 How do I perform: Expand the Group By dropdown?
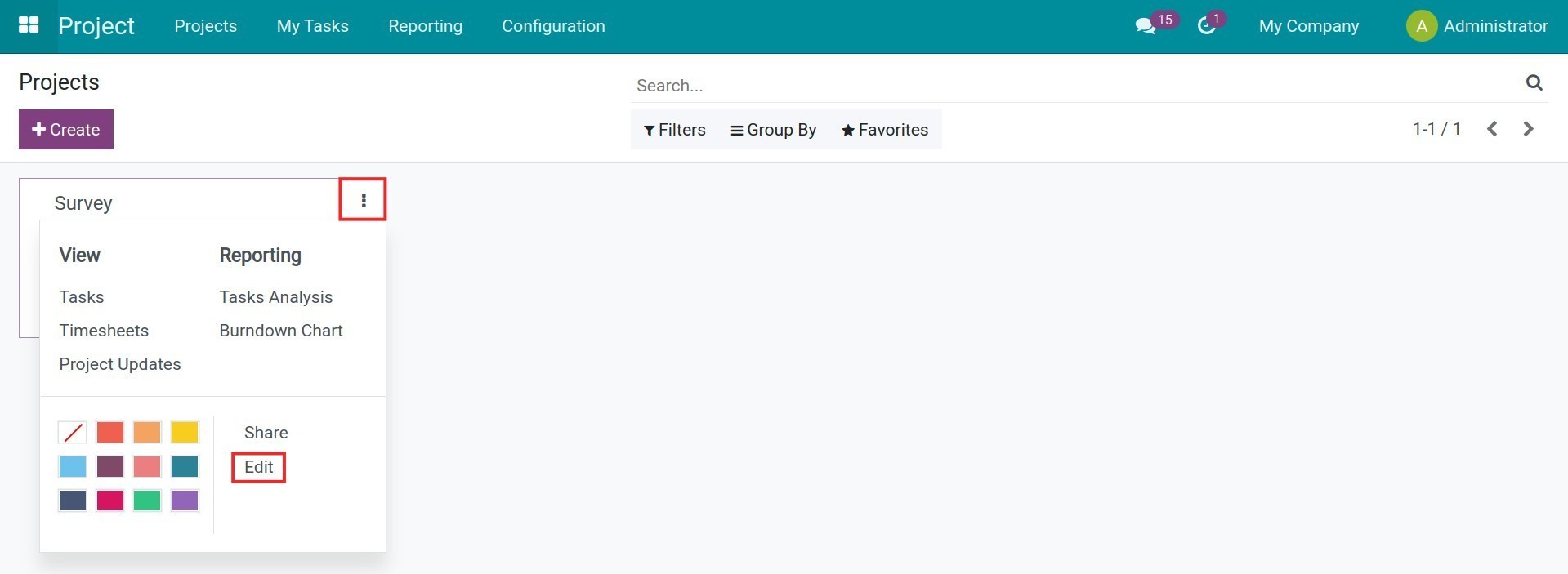(773, 130)
